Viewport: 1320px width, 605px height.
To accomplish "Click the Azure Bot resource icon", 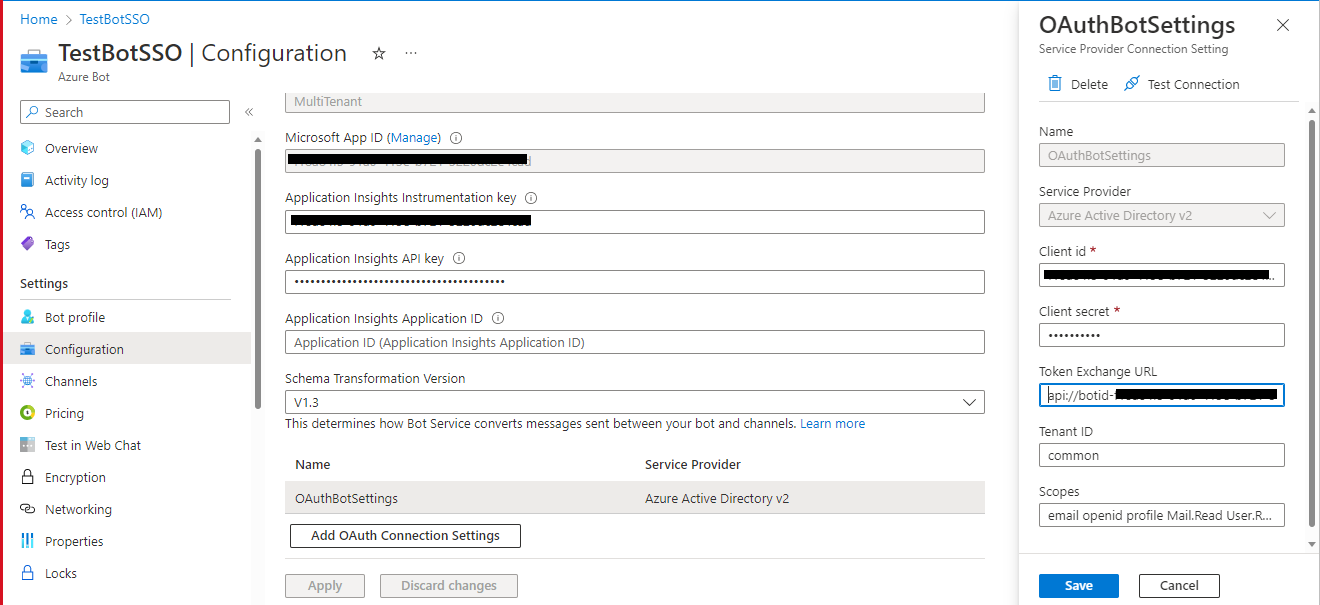I will [x=34, y=60].
